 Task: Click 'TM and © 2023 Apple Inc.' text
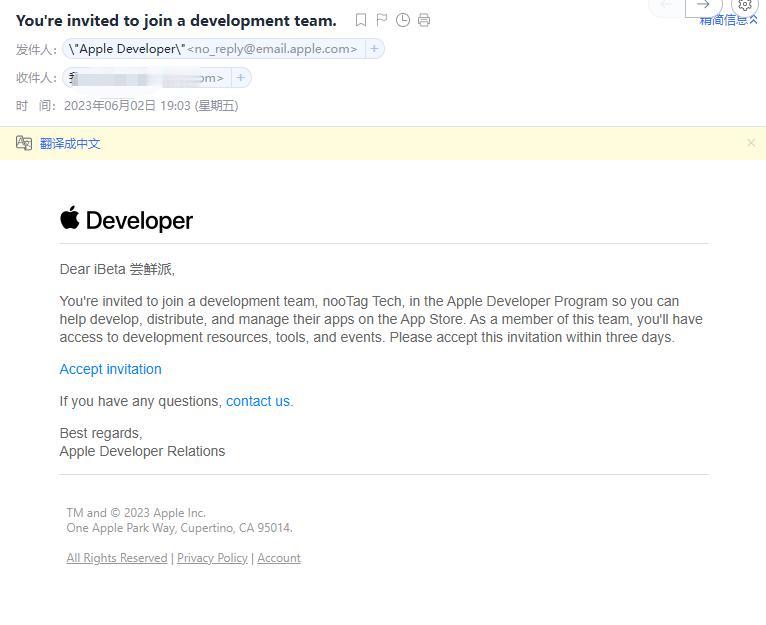click(x=136, y=513)
